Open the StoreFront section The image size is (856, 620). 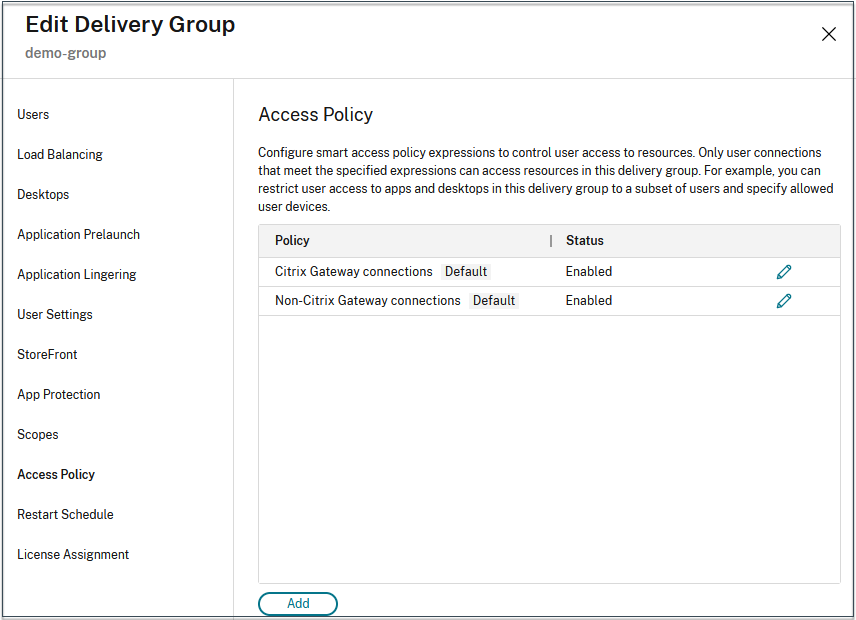pos(47,355)
